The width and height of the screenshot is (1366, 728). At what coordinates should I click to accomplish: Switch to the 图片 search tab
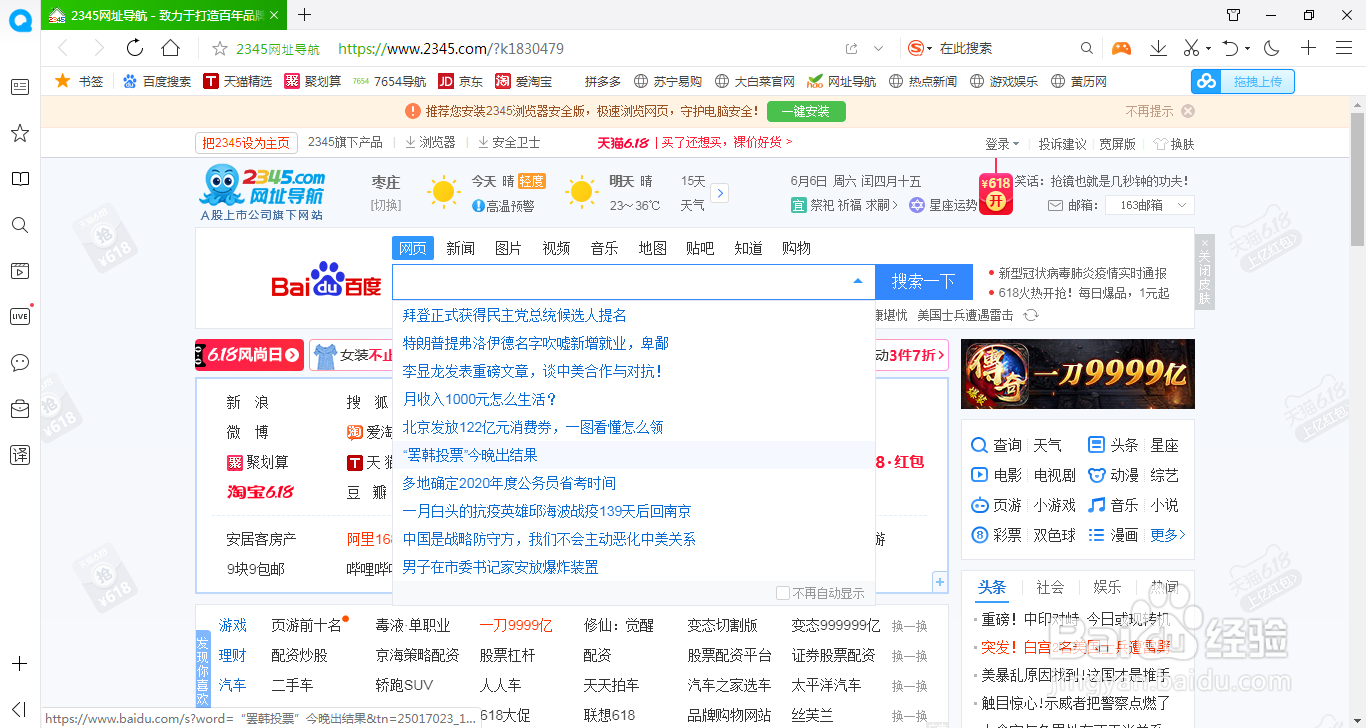coord(509,248)
